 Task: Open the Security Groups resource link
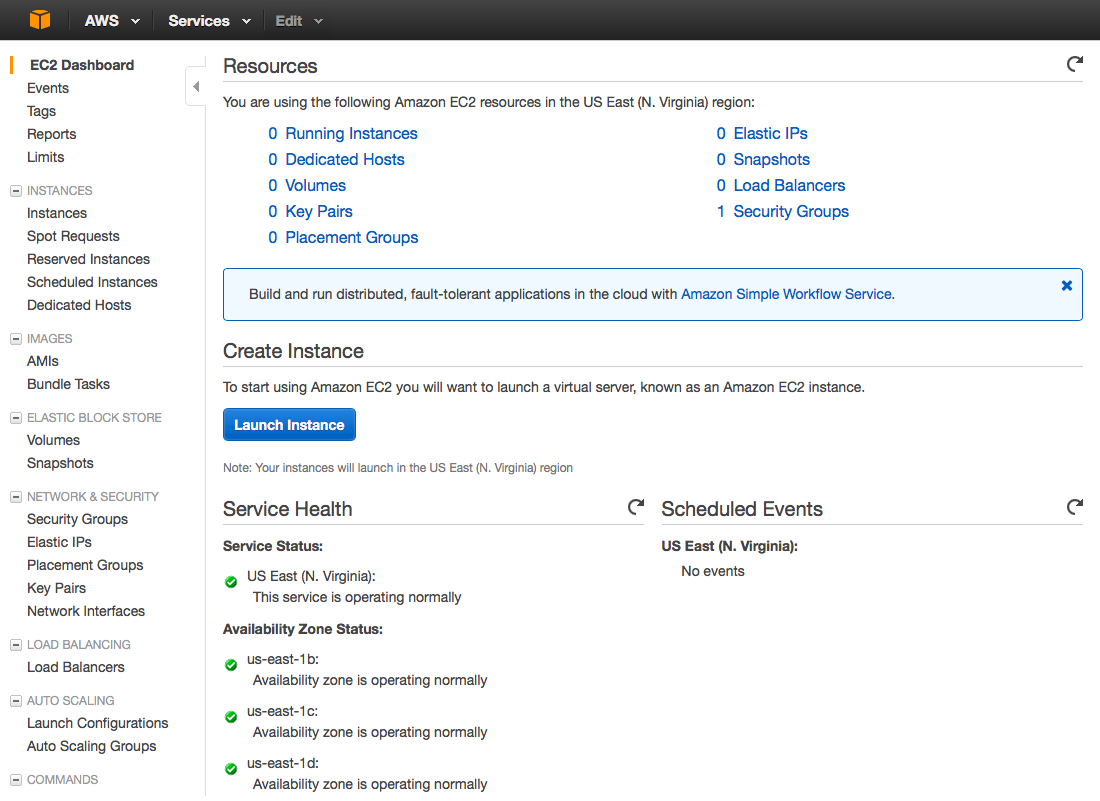(x=791, y=211)
